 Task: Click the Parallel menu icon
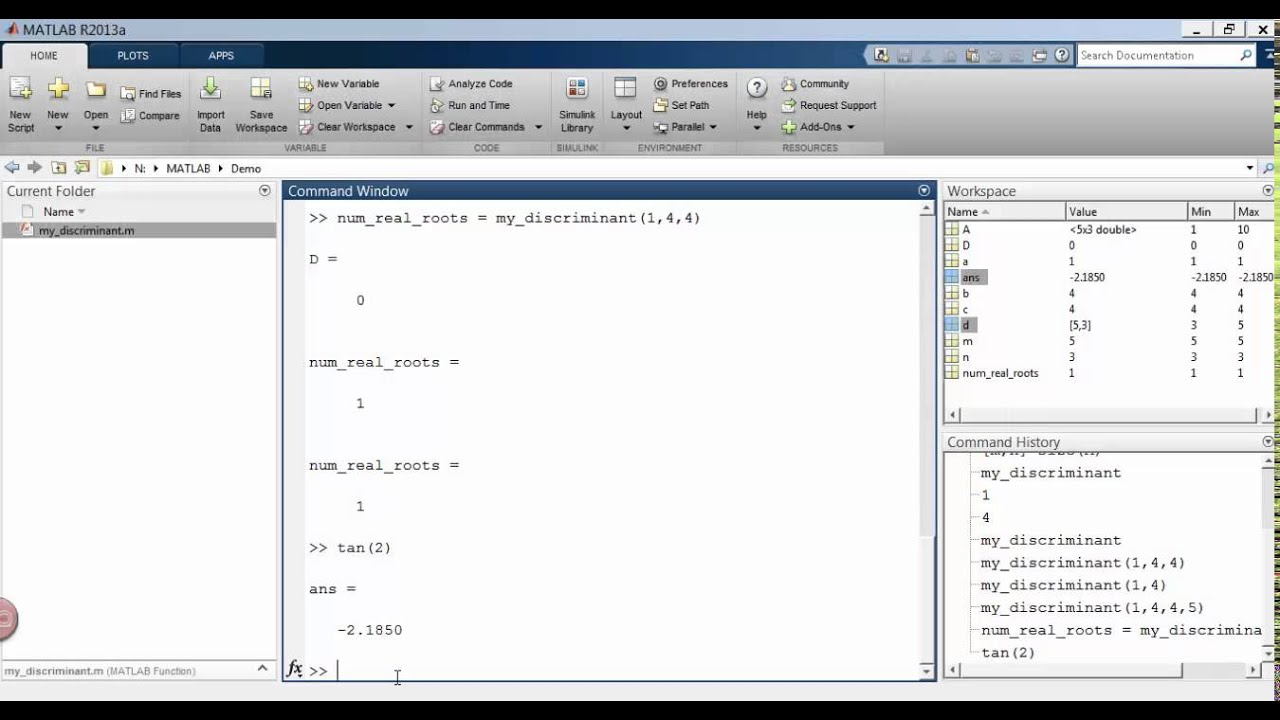661,127
